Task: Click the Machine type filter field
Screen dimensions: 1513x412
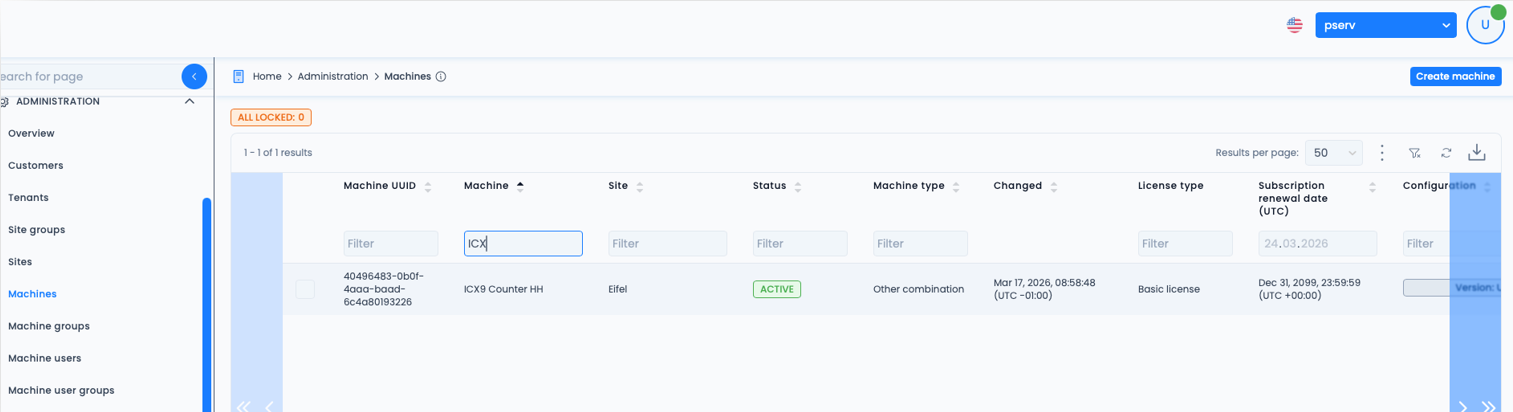Action: [920, 243]
